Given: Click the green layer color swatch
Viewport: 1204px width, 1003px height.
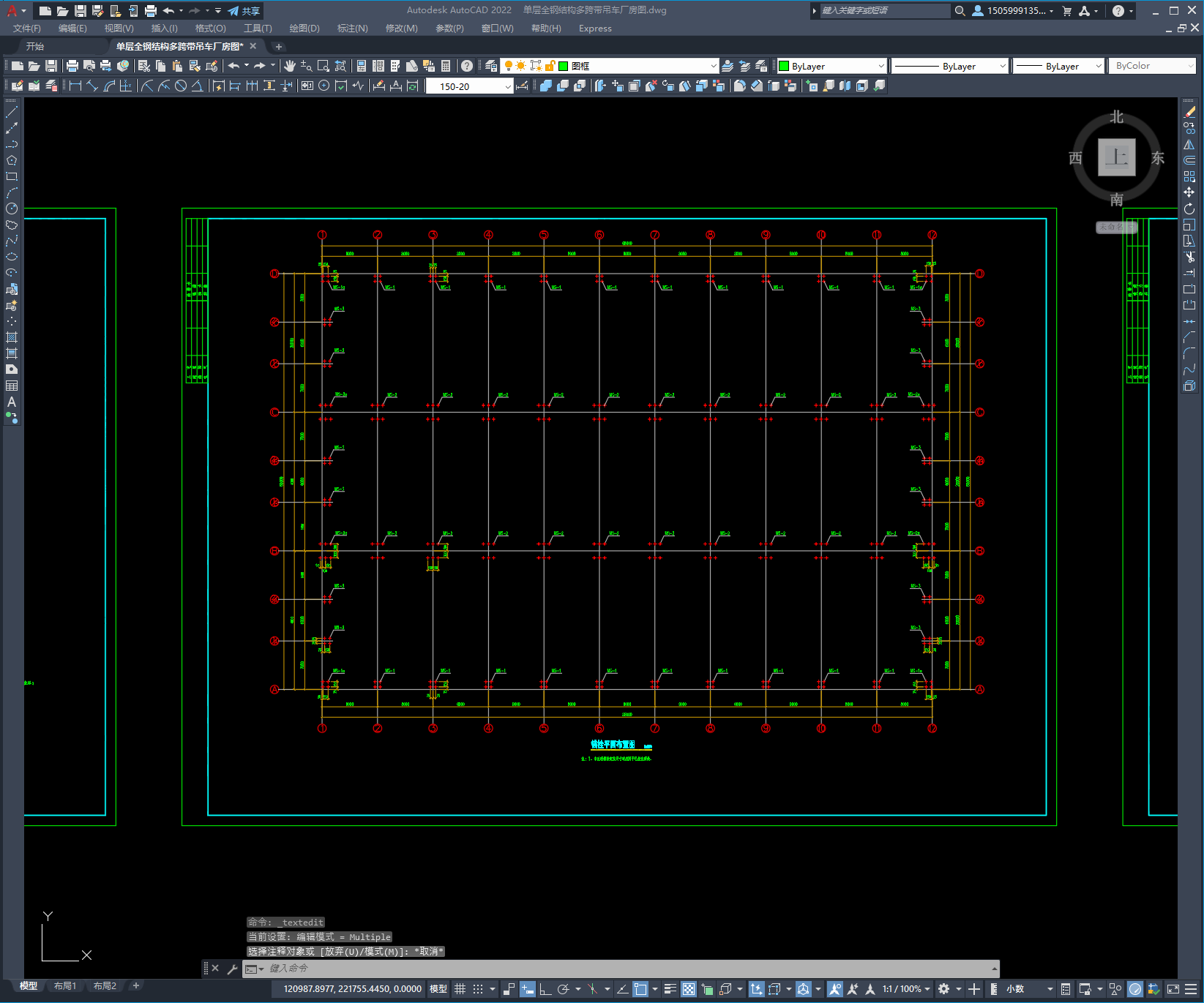Looking at the screenshot, I should [564, 66].
